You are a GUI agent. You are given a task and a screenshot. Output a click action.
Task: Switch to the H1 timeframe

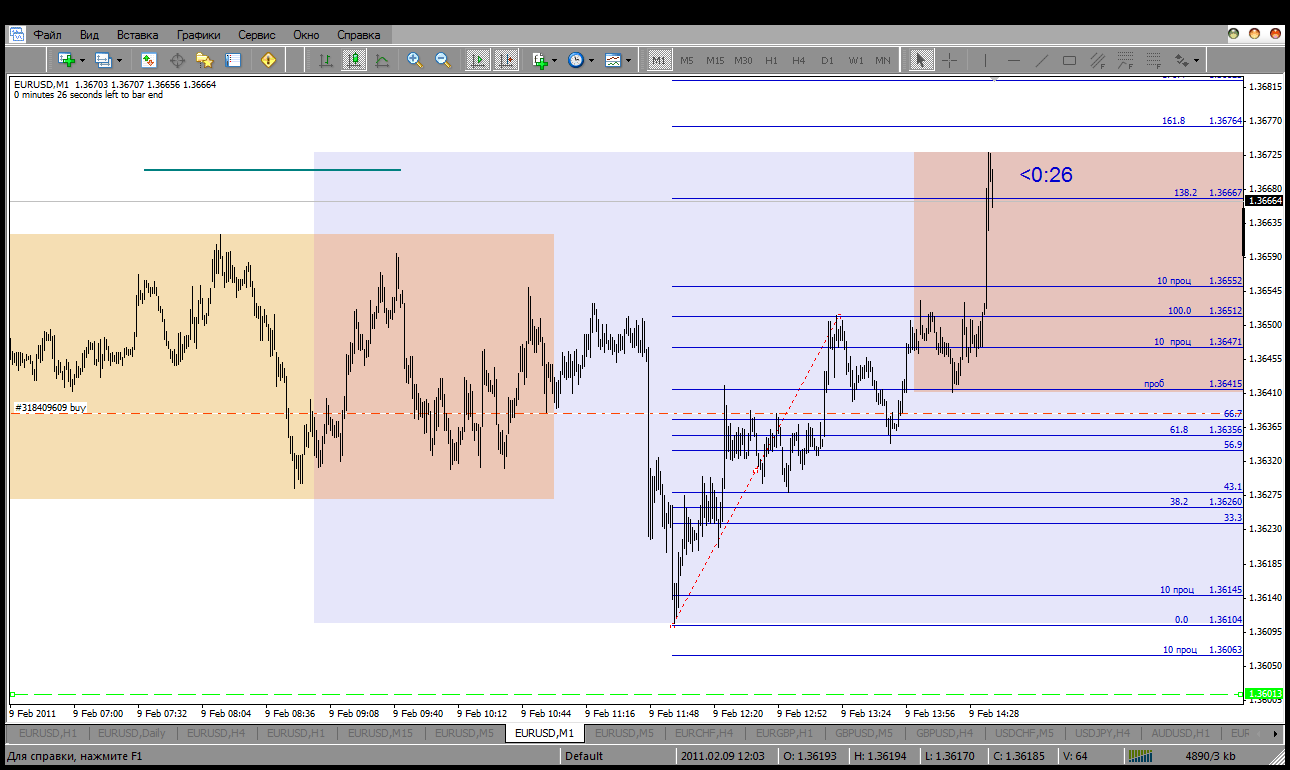point(771,60)
